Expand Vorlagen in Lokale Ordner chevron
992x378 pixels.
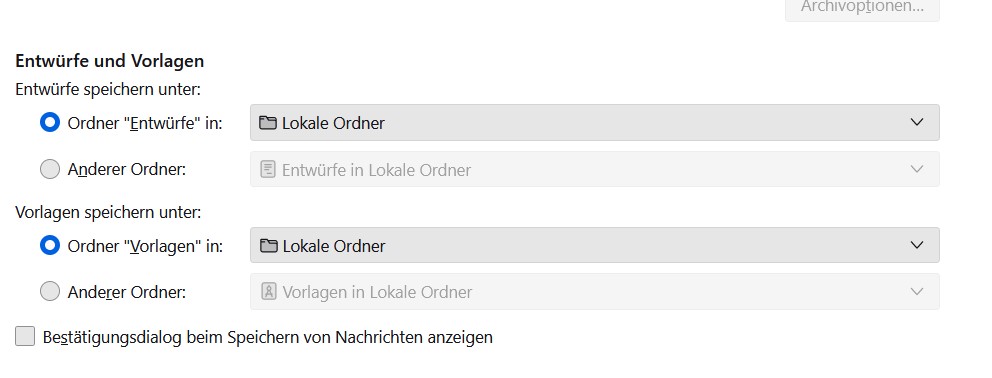(x=917, y=291)
